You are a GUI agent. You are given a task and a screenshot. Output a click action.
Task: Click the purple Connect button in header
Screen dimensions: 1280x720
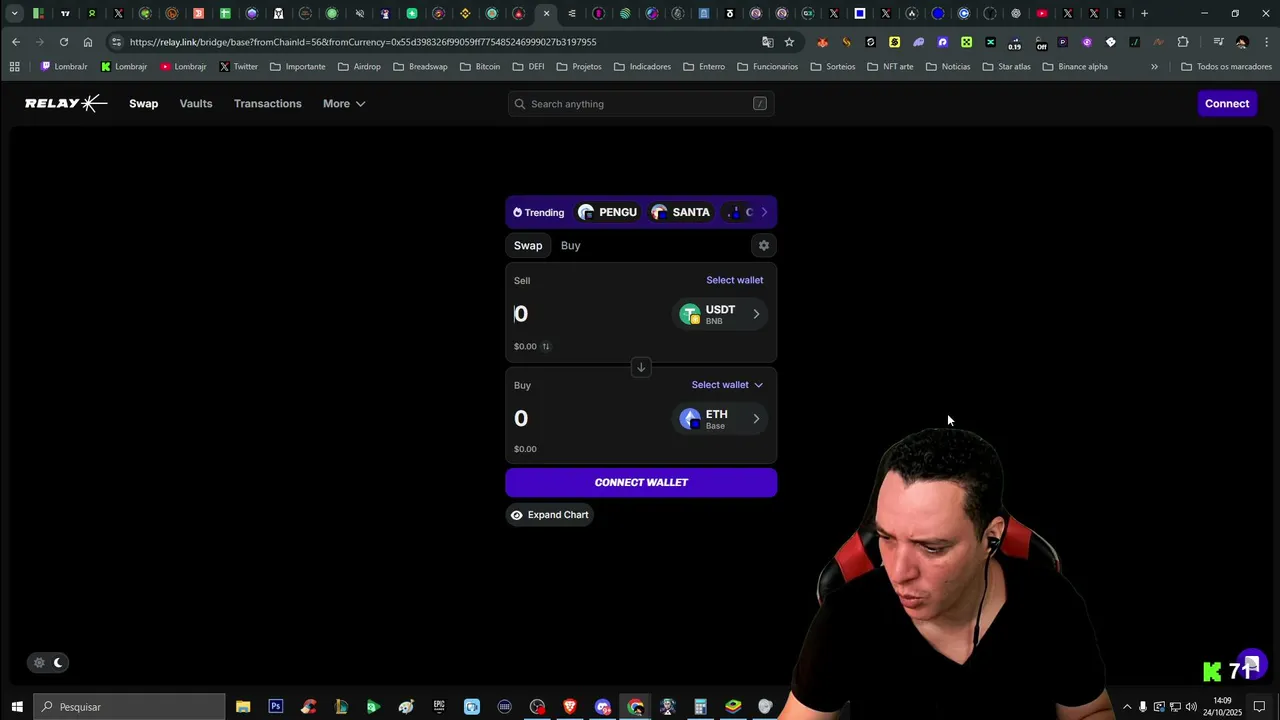coord(1227,104)
